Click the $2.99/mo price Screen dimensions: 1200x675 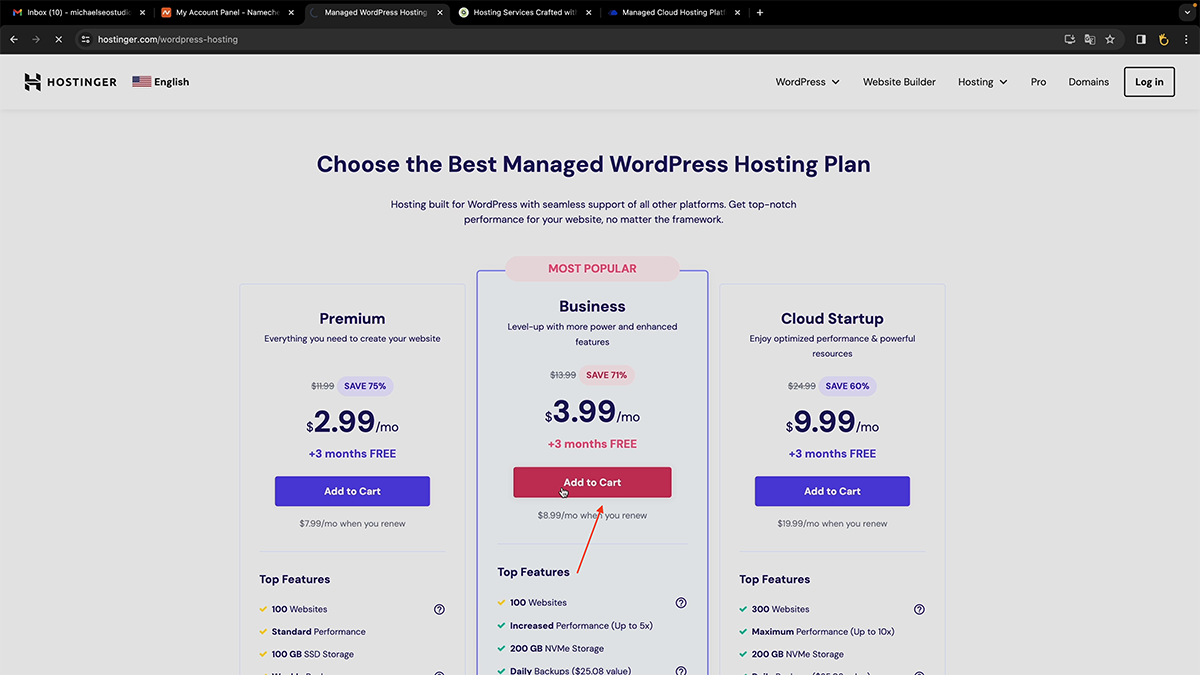pos(352,423)
